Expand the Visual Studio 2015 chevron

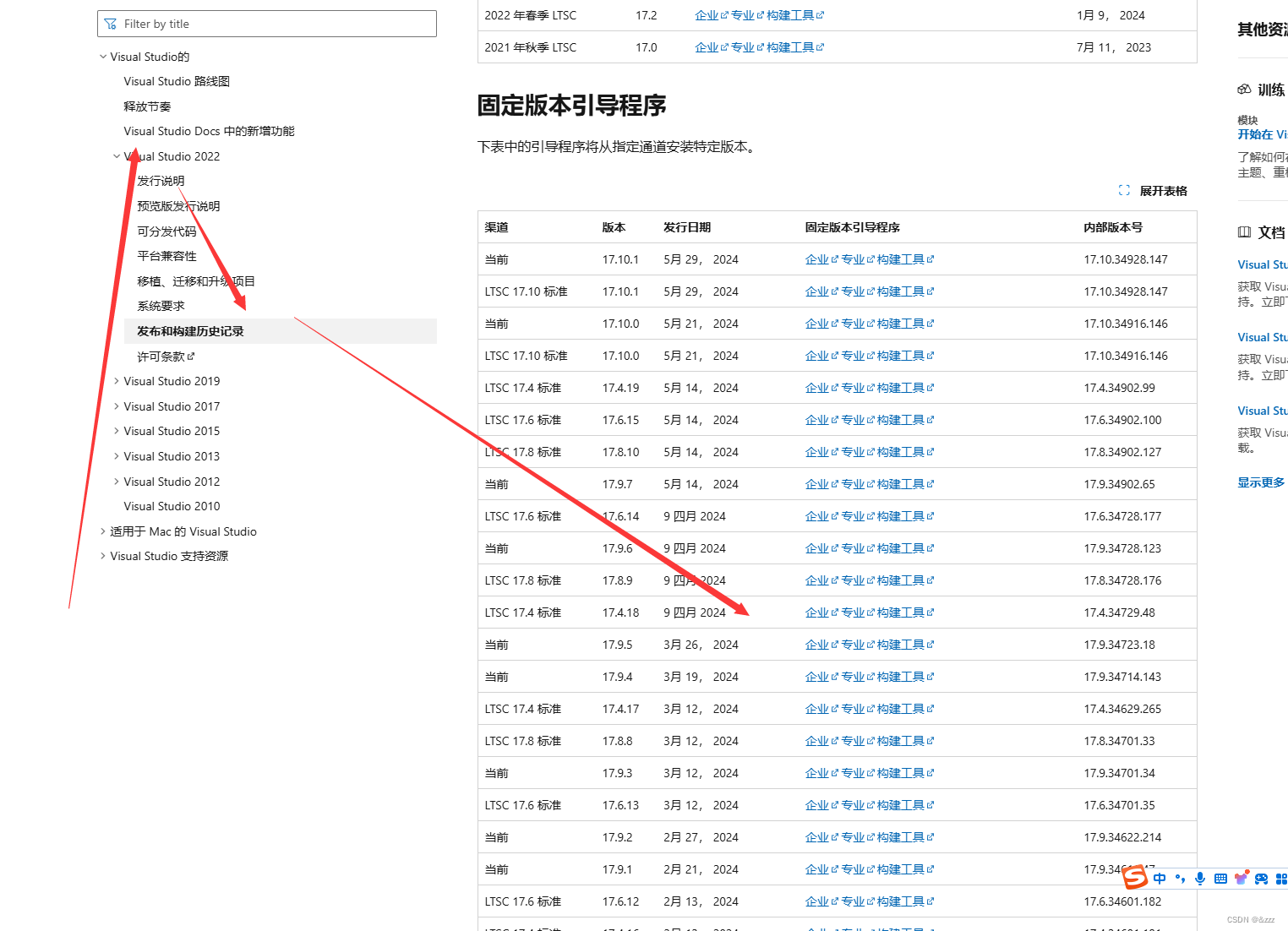(117, 431)
